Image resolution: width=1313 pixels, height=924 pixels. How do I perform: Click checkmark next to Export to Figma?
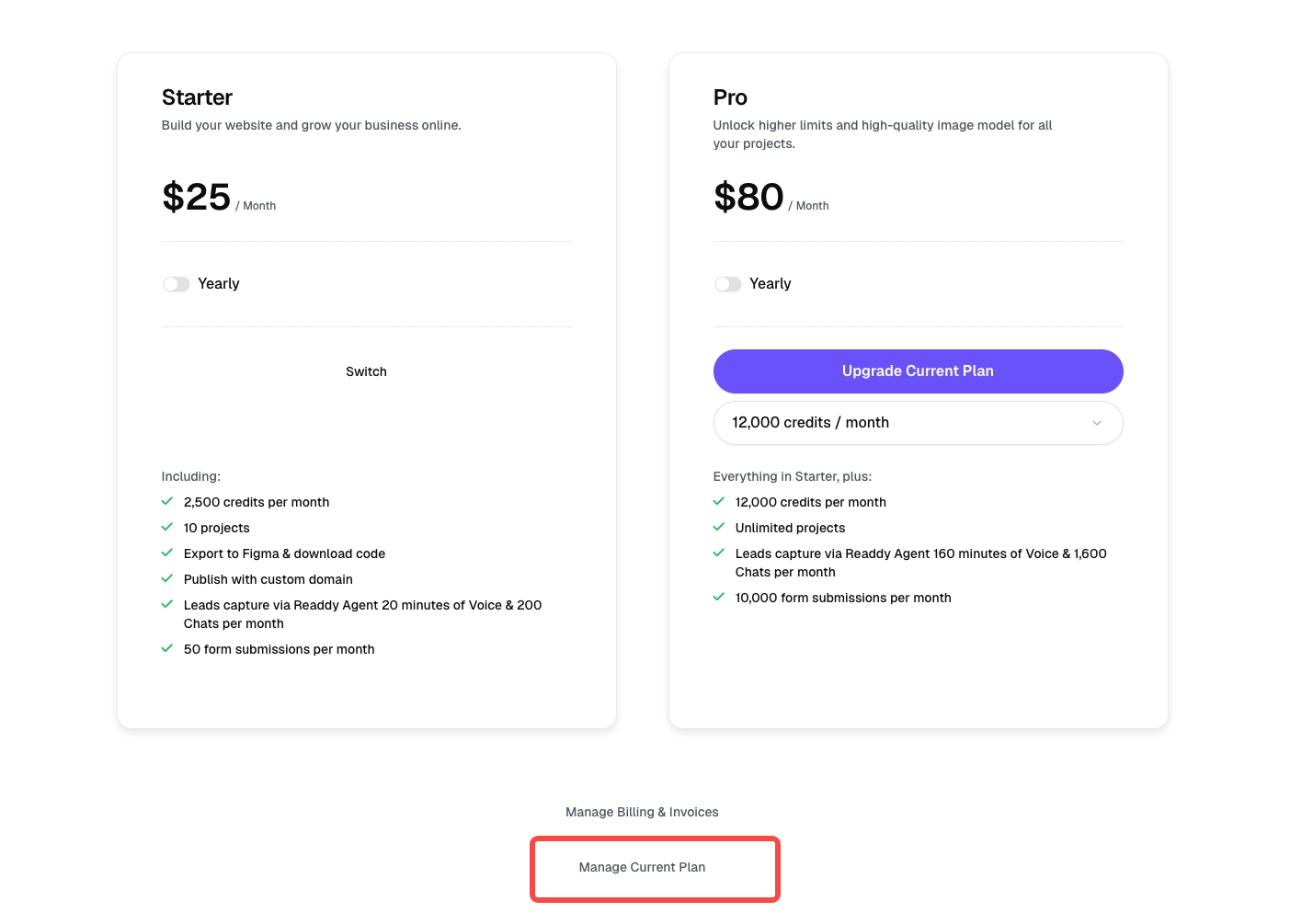point(167,553)
